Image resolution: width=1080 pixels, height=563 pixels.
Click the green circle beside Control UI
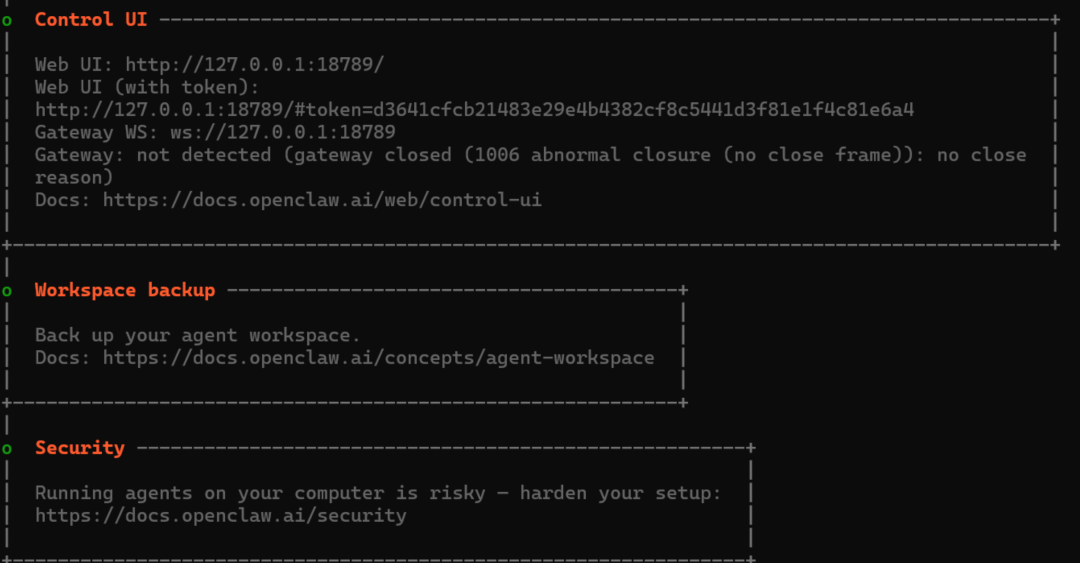(x=7, y=21)
